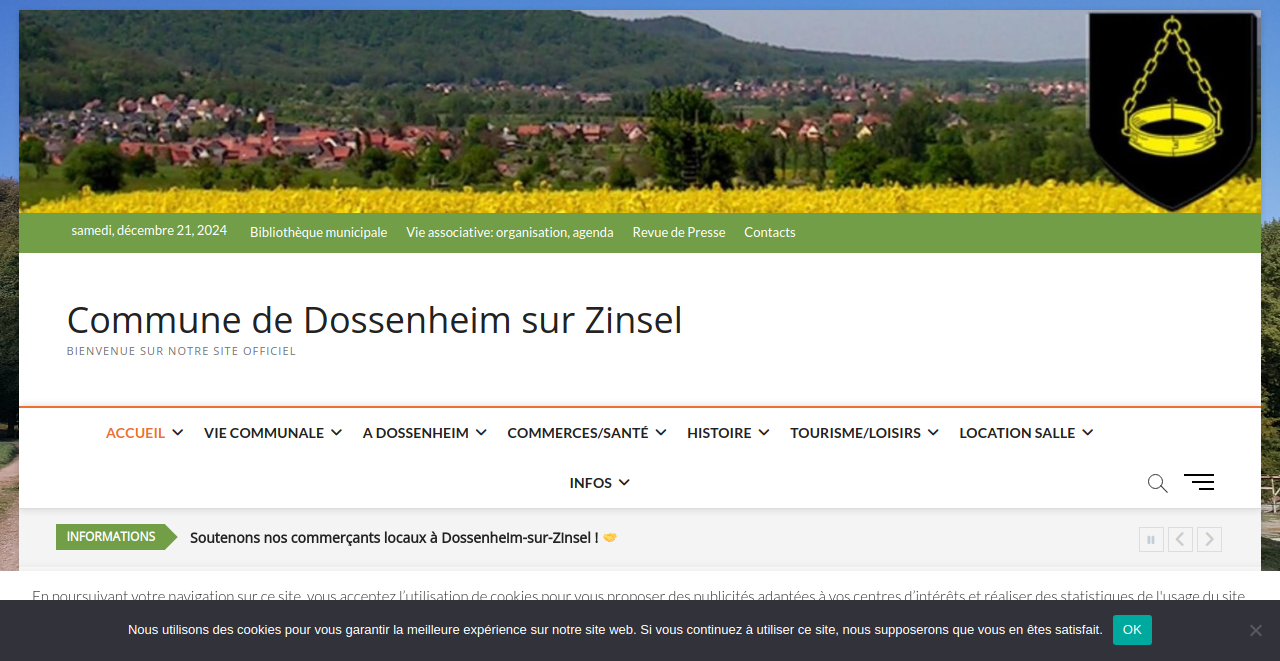Open the COMMERCES/SANTÉ menu item
Viewport: 1280px width, 661px height.
pyautogui.click(x=578, y=433)
